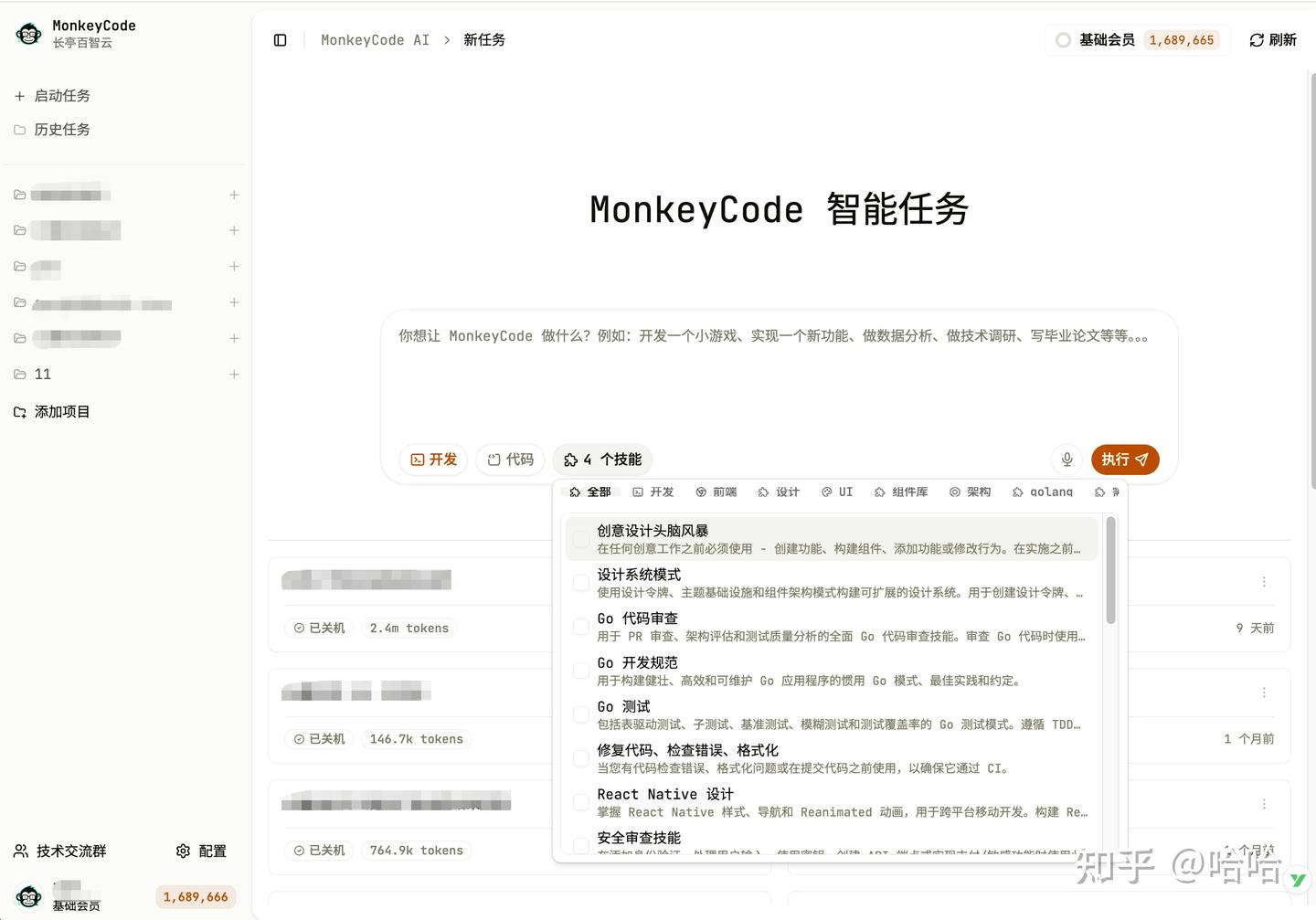Select the golang skills tab
Image resolution: width=1316 pixels, height=920 pixels.
pos(1043,492)
